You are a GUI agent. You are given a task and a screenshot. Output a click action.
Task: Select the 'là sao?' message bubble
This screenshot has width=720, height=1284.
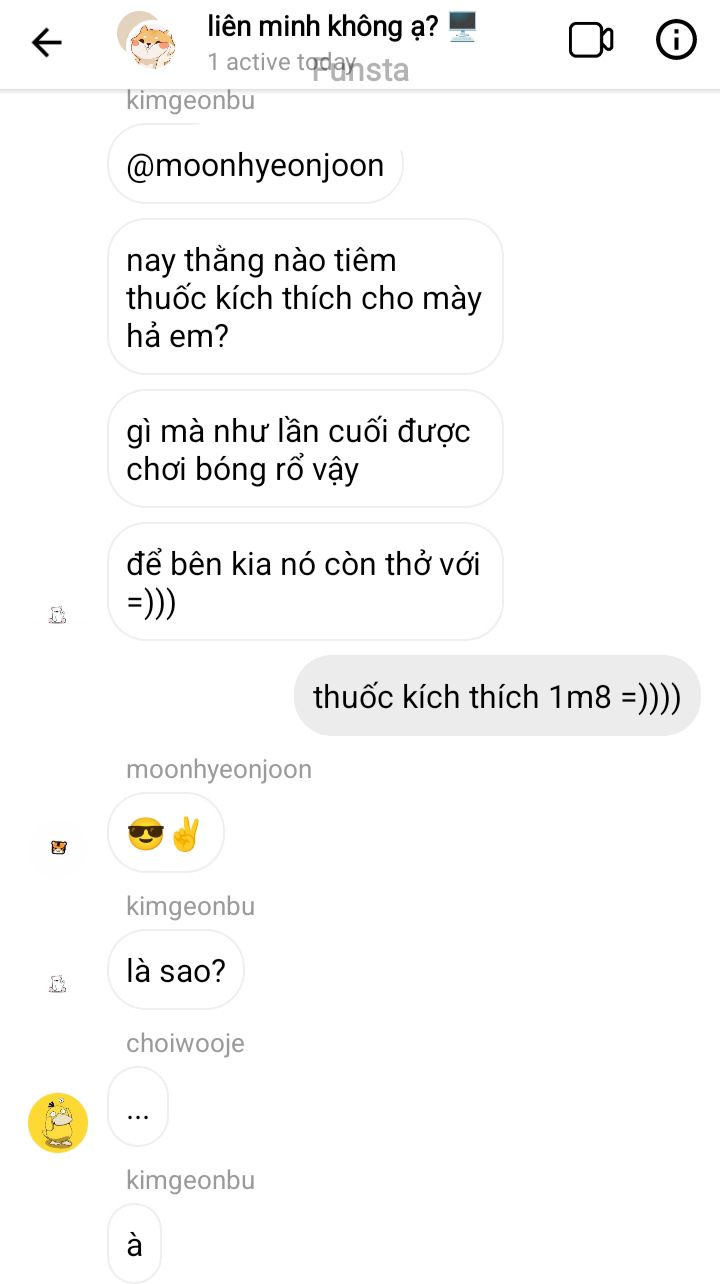pos(176,970)
